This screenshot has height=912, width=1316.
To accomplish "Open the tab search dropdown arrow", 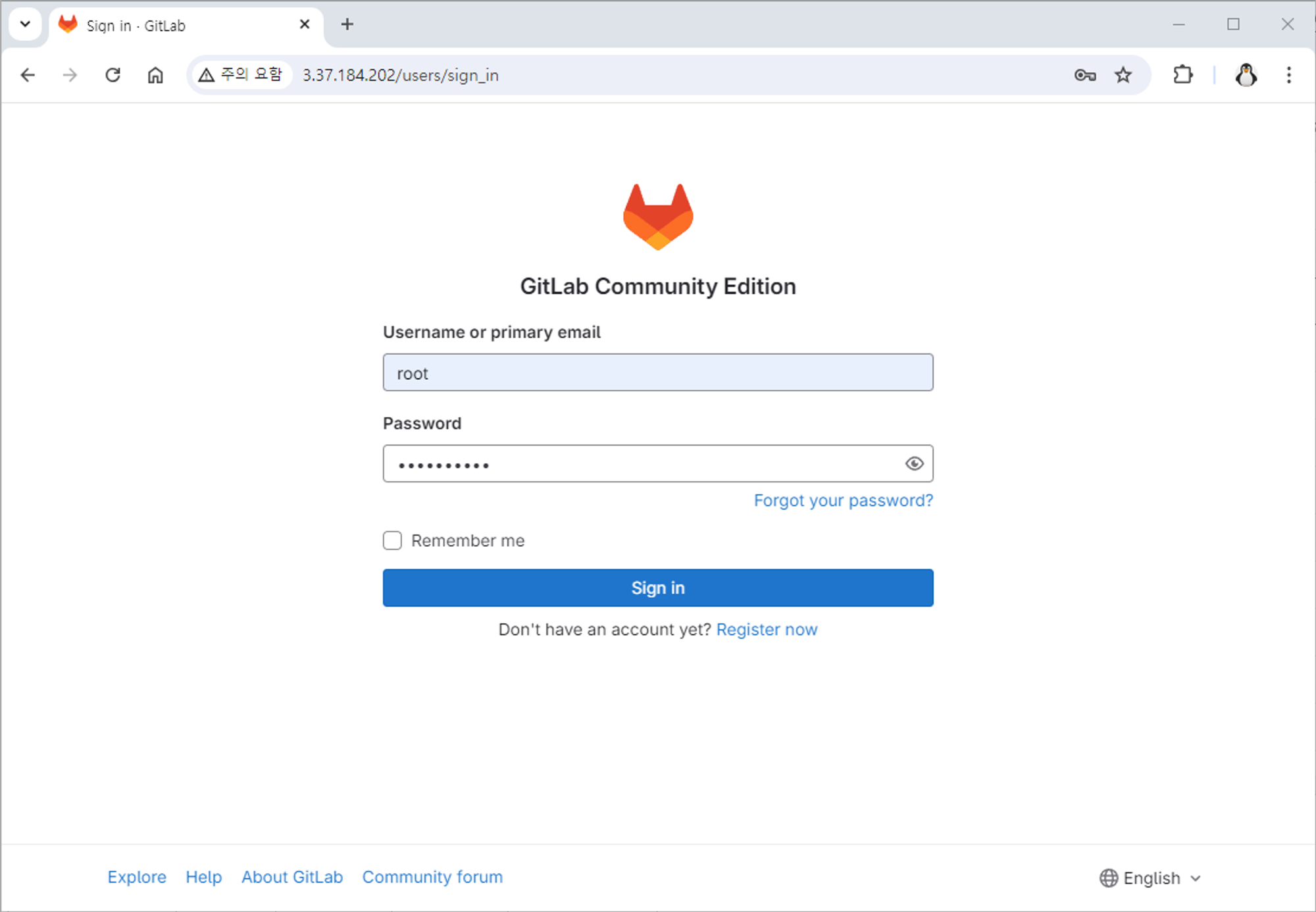I will coord(25,24).
